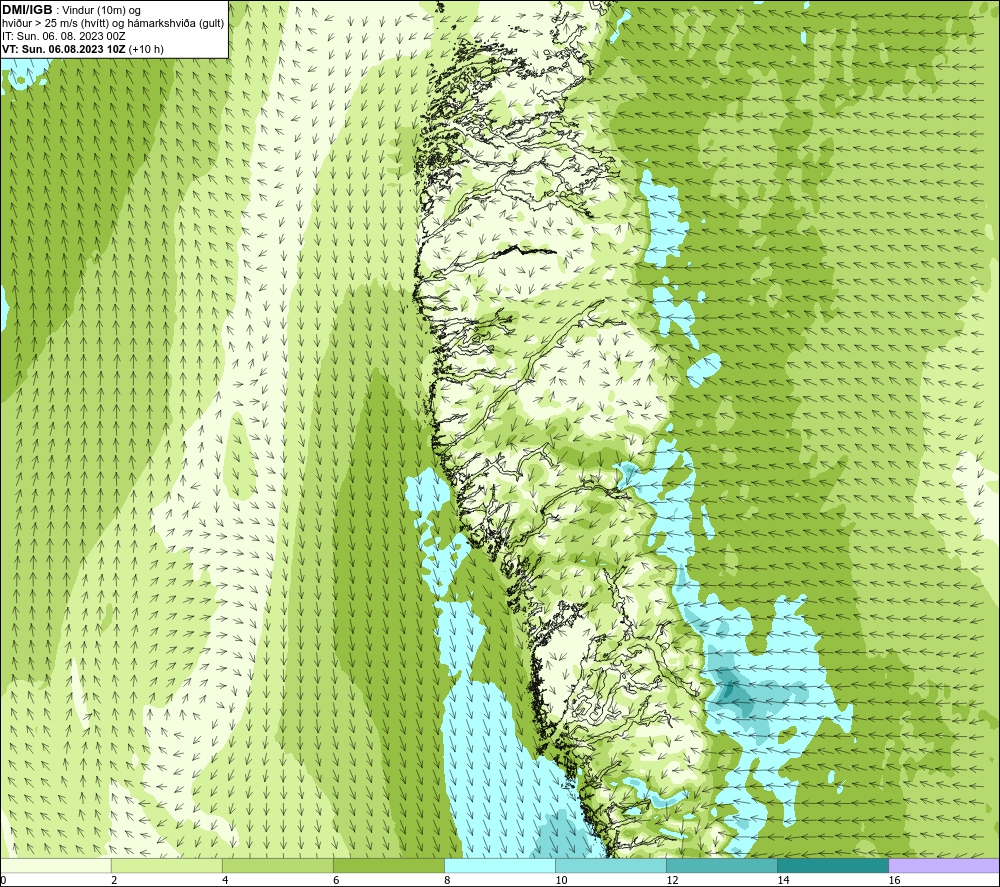
Task: Click the legend scale value "6"
Action: 336,880
